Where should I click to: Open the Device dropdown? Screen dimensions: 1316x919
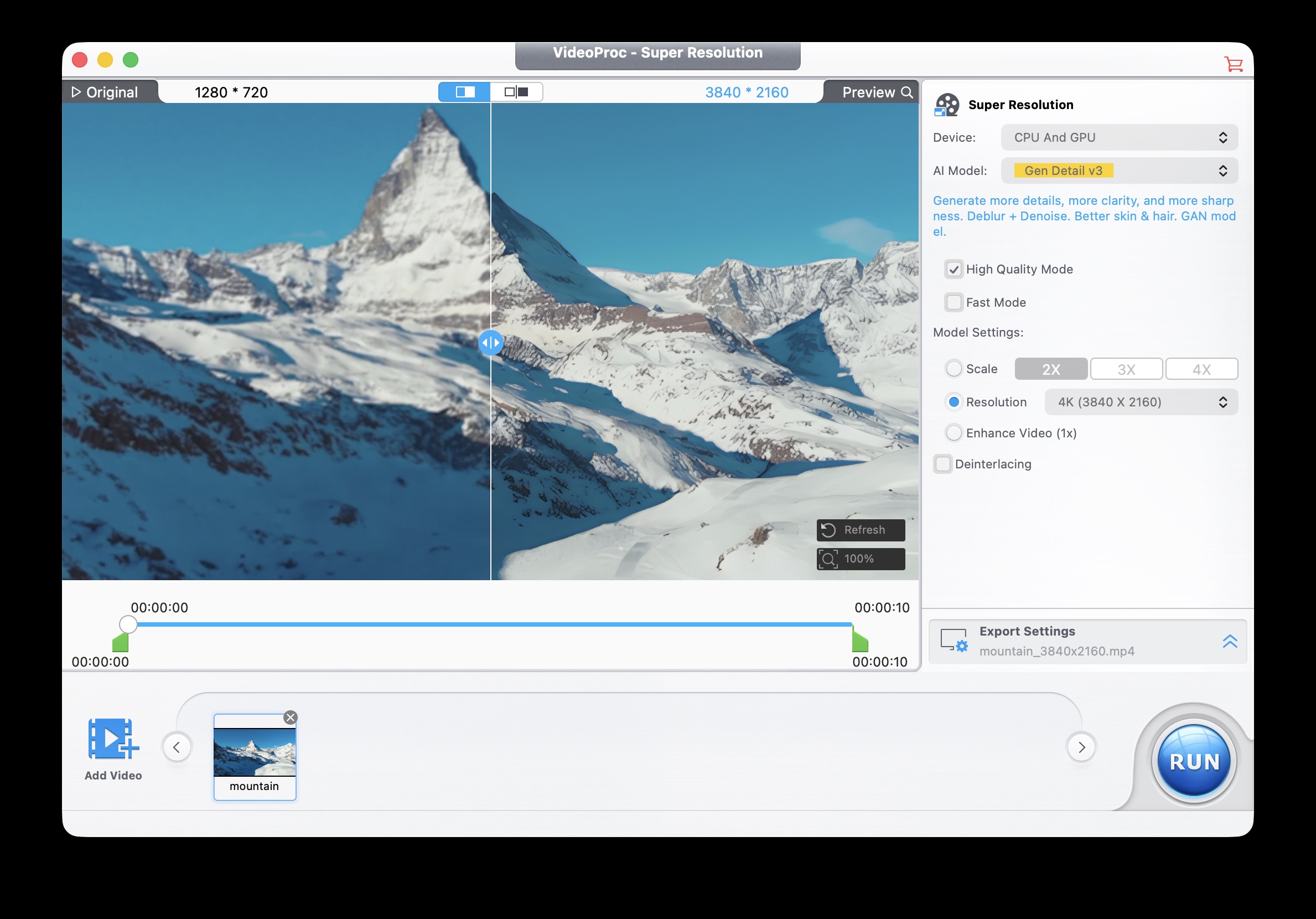(1119, 138)
